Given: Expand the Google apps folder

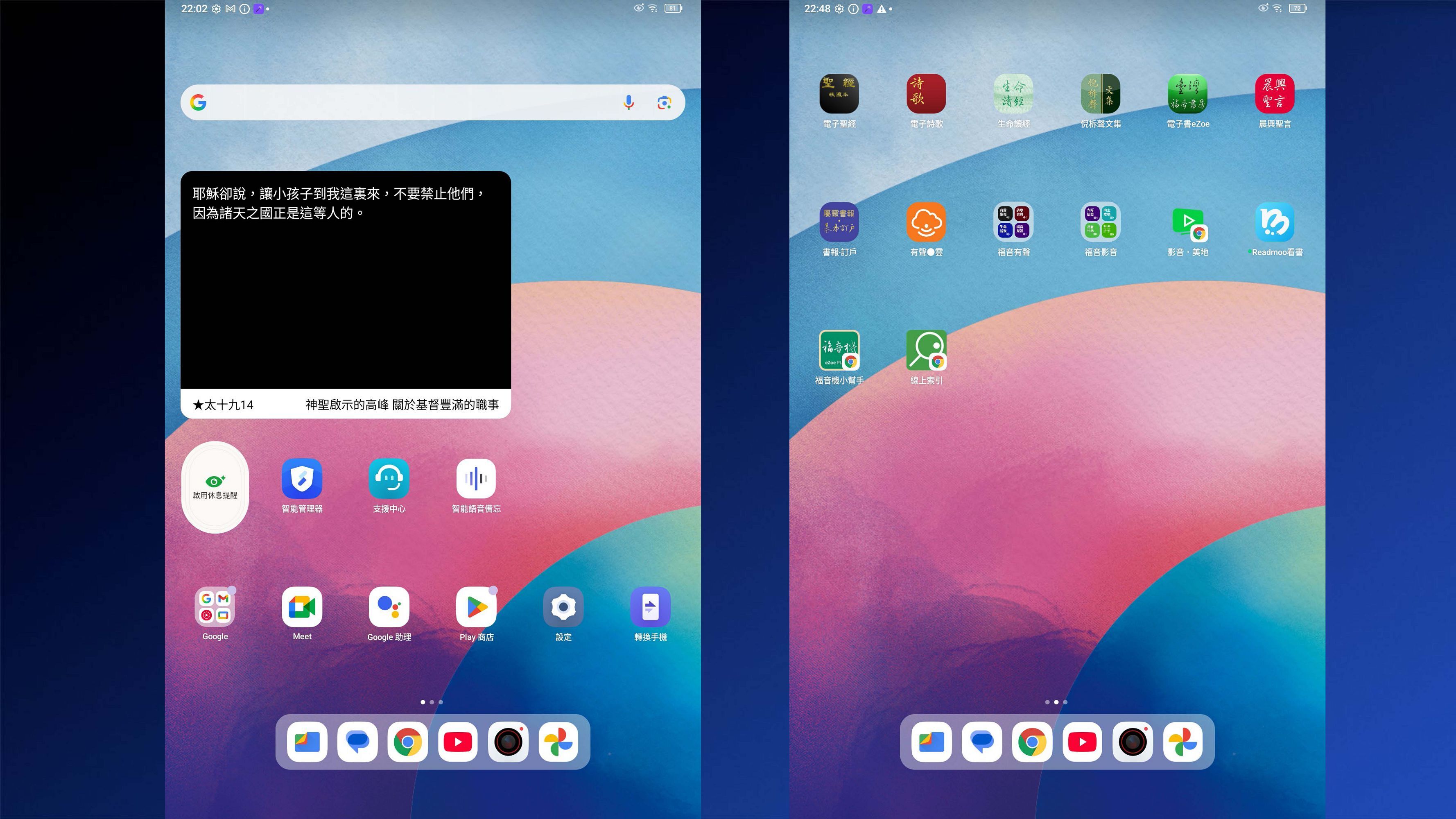Looking at the screenshot, I should coord(215,607).
